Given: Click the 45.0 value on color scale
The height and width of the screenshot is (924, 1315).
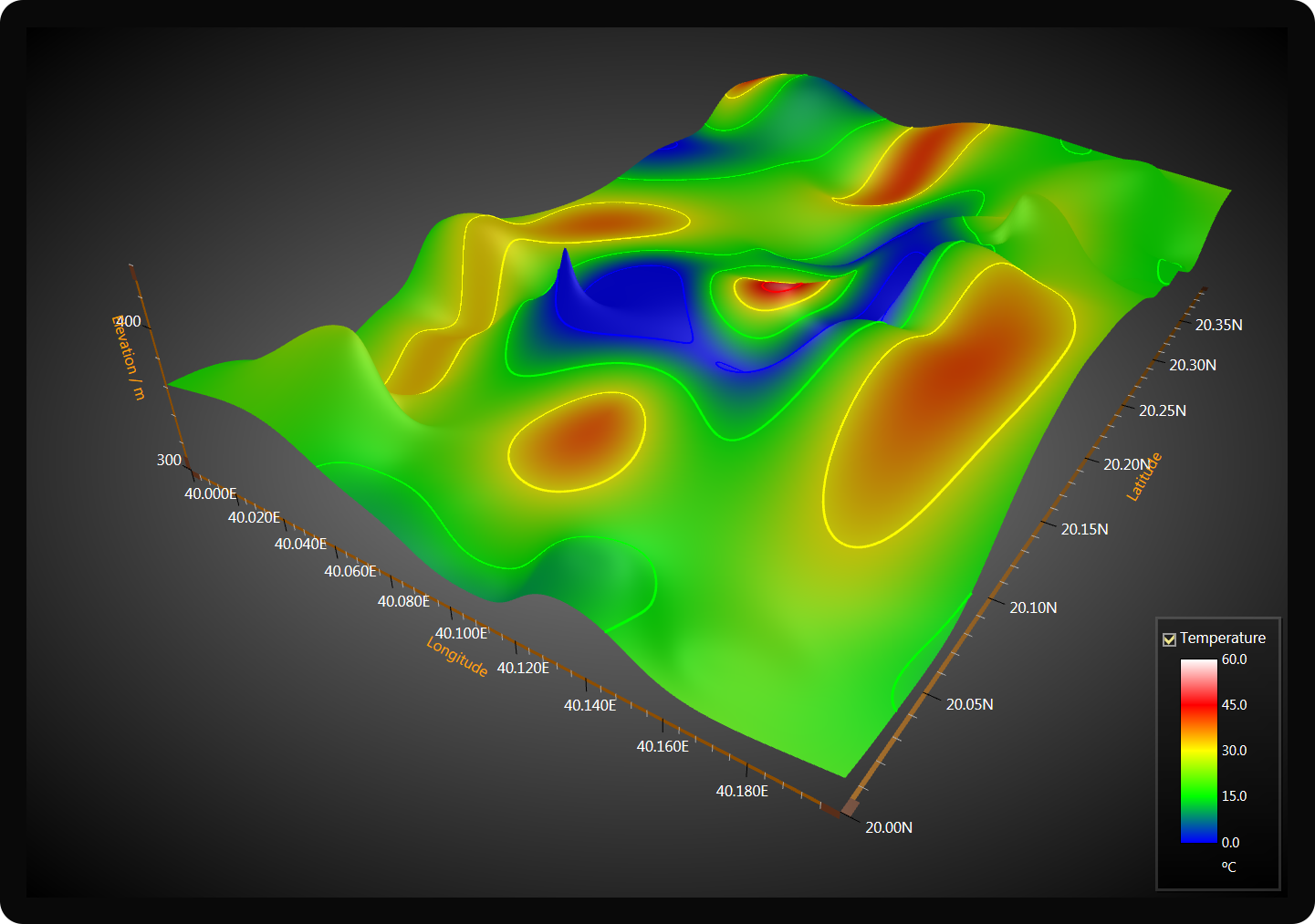Looking at the screenshot, I should [x=1234, y=704].
